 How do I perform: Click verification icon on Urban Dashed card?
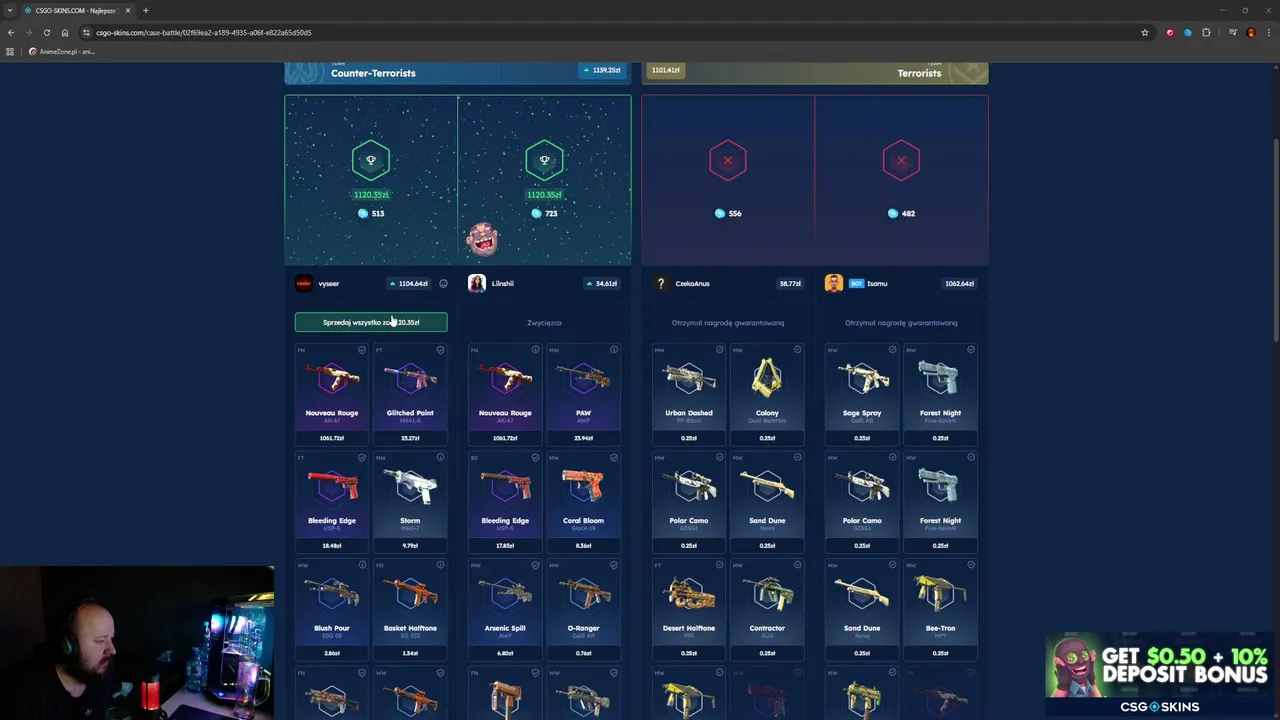719,350
